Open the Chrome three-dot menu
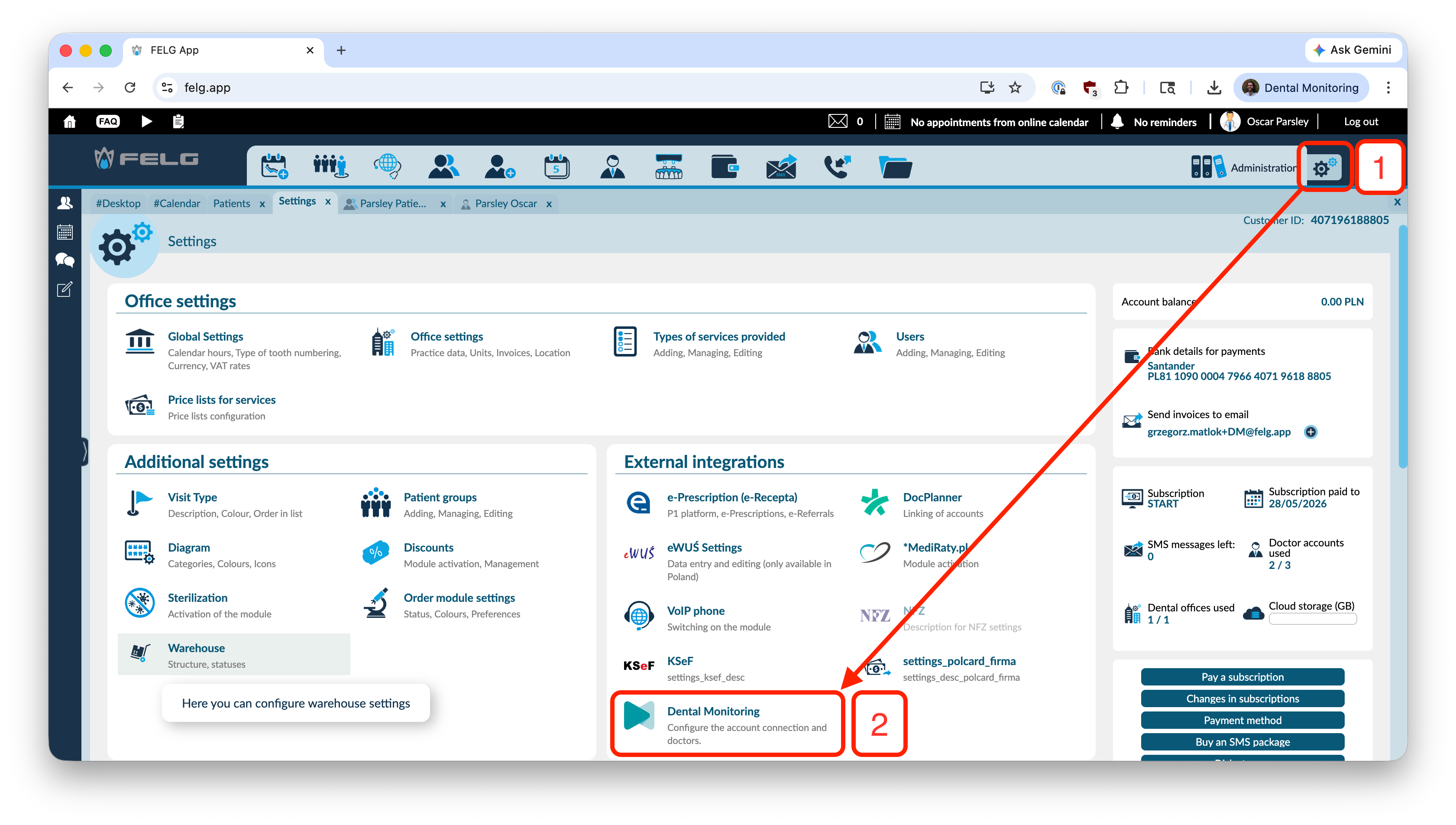 coord(1388,87)
